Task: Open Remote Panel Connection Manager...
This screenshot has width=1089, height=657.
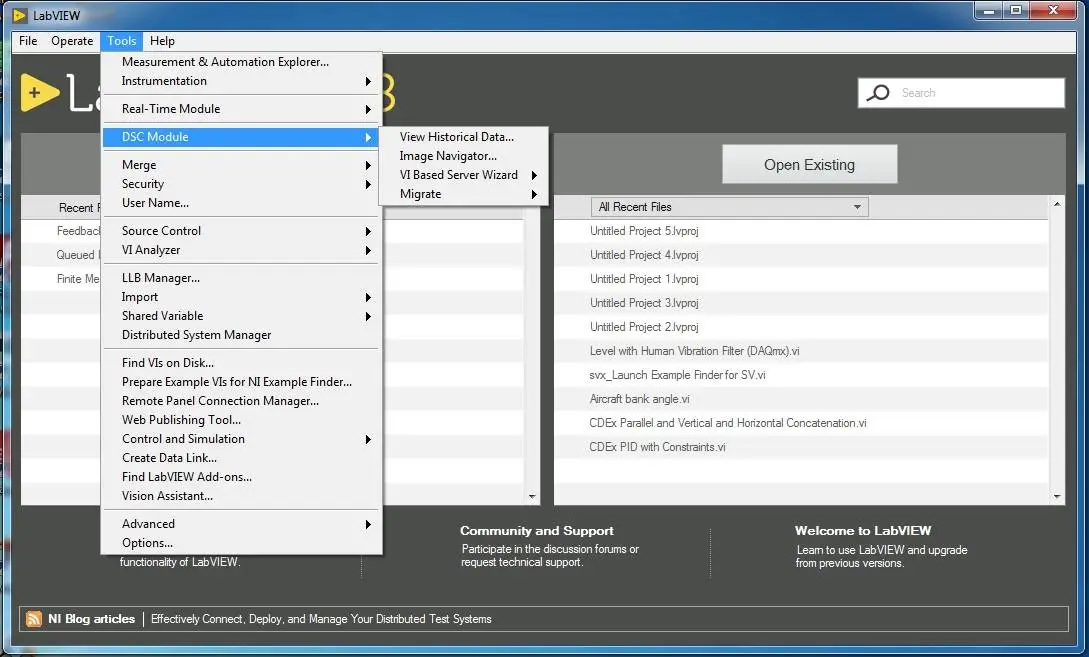Action: tap(241, 401)
